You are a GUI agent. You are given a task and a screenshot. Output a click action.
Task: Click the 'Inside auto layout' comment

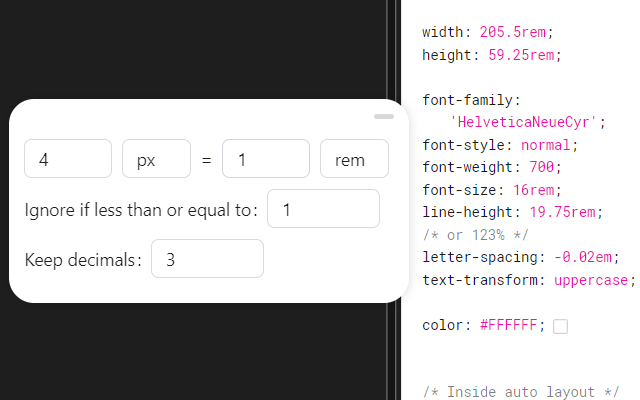[521, 391]
